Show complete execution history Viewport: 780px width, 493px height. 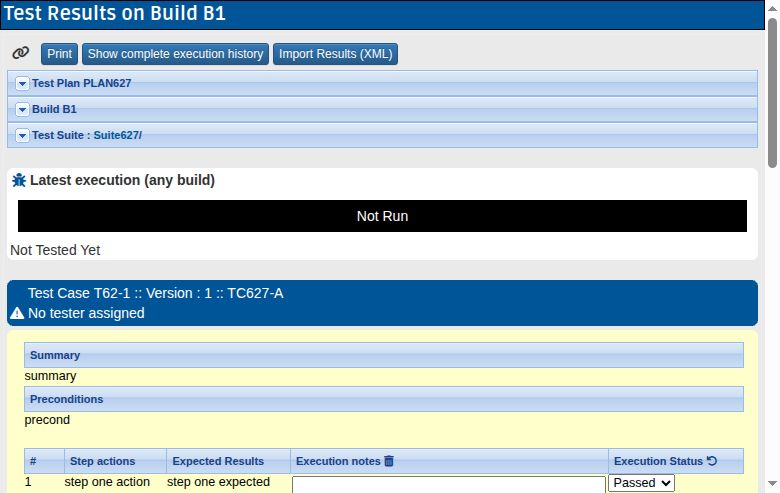click(x=176, y=54)
